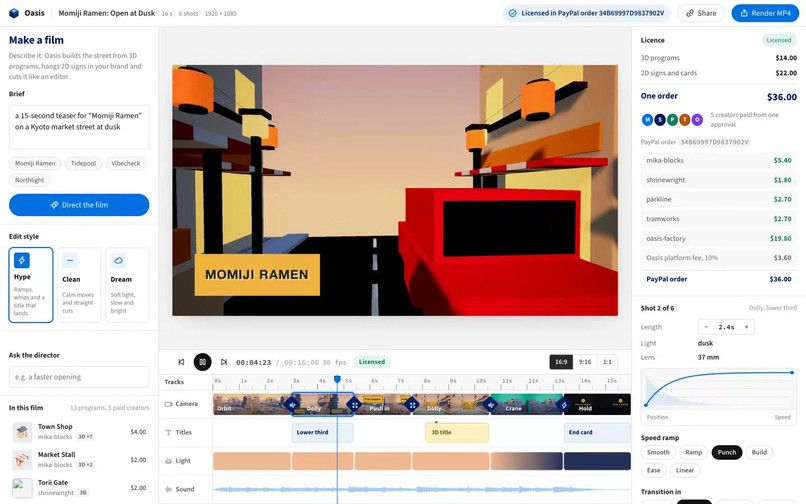The height and width of the screenshot is (504, 806).
Task: Click the Camera track icon
Action: tap(168, 404)
